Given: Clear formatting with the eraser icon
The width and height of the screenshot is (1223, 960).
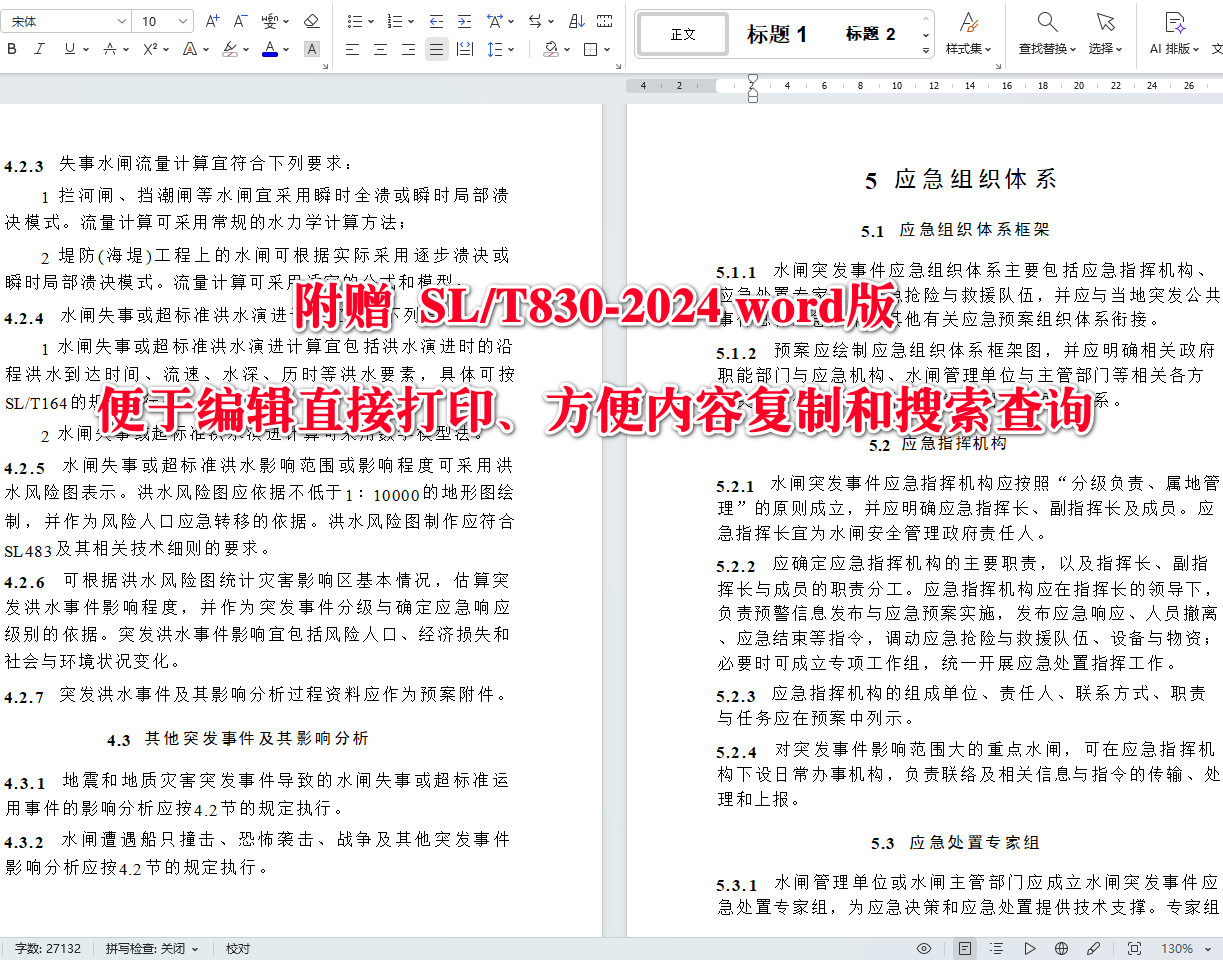Looking at the screenshot, I should point(309,20).
